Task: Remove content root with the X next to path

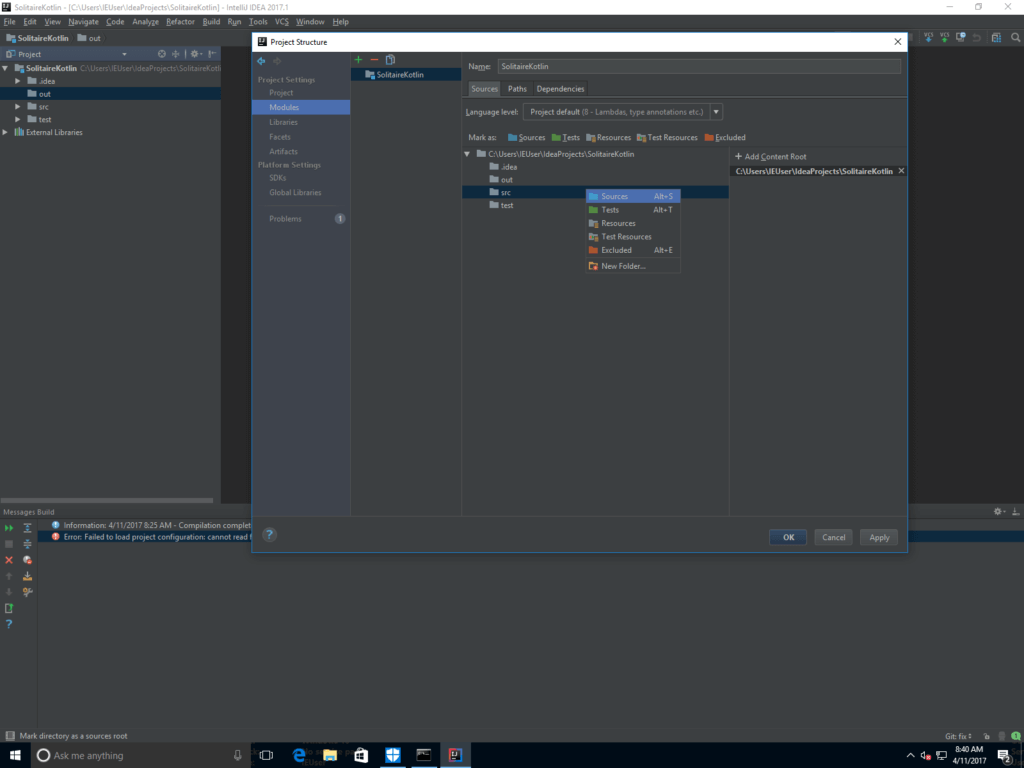Action: point(901,171)
